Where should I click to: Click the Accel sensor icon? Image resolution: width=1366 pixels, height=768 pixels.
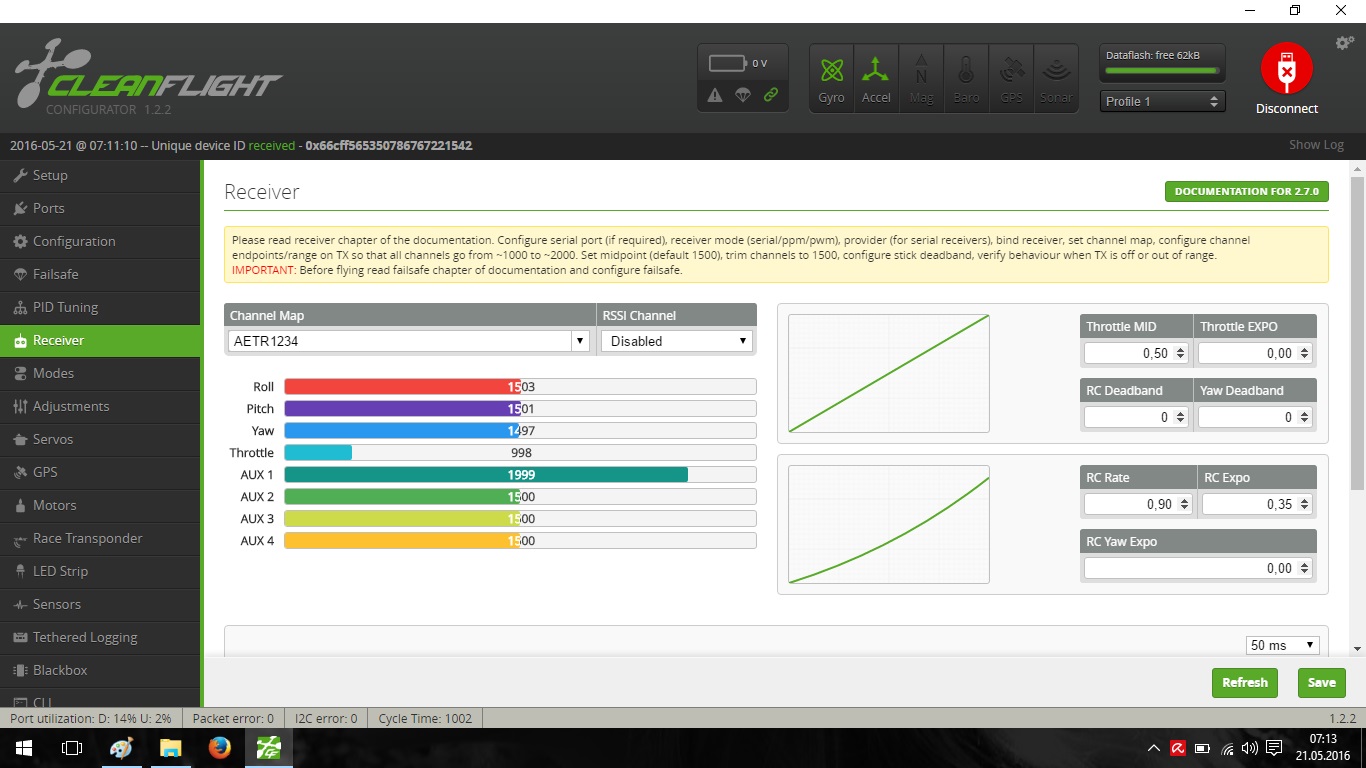[876, 70]
